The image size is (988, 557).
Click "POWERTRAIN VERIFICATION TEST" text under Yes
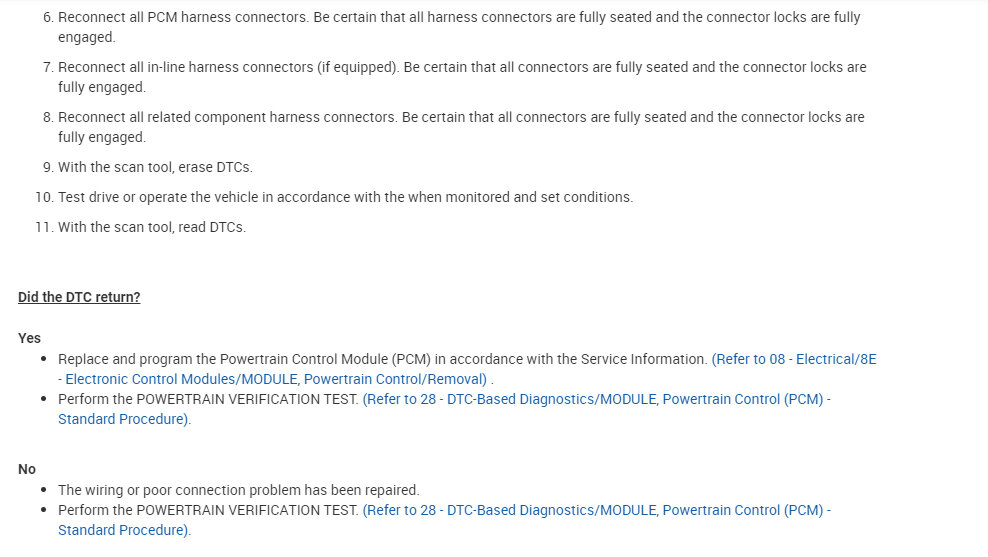tap(245, 399)
